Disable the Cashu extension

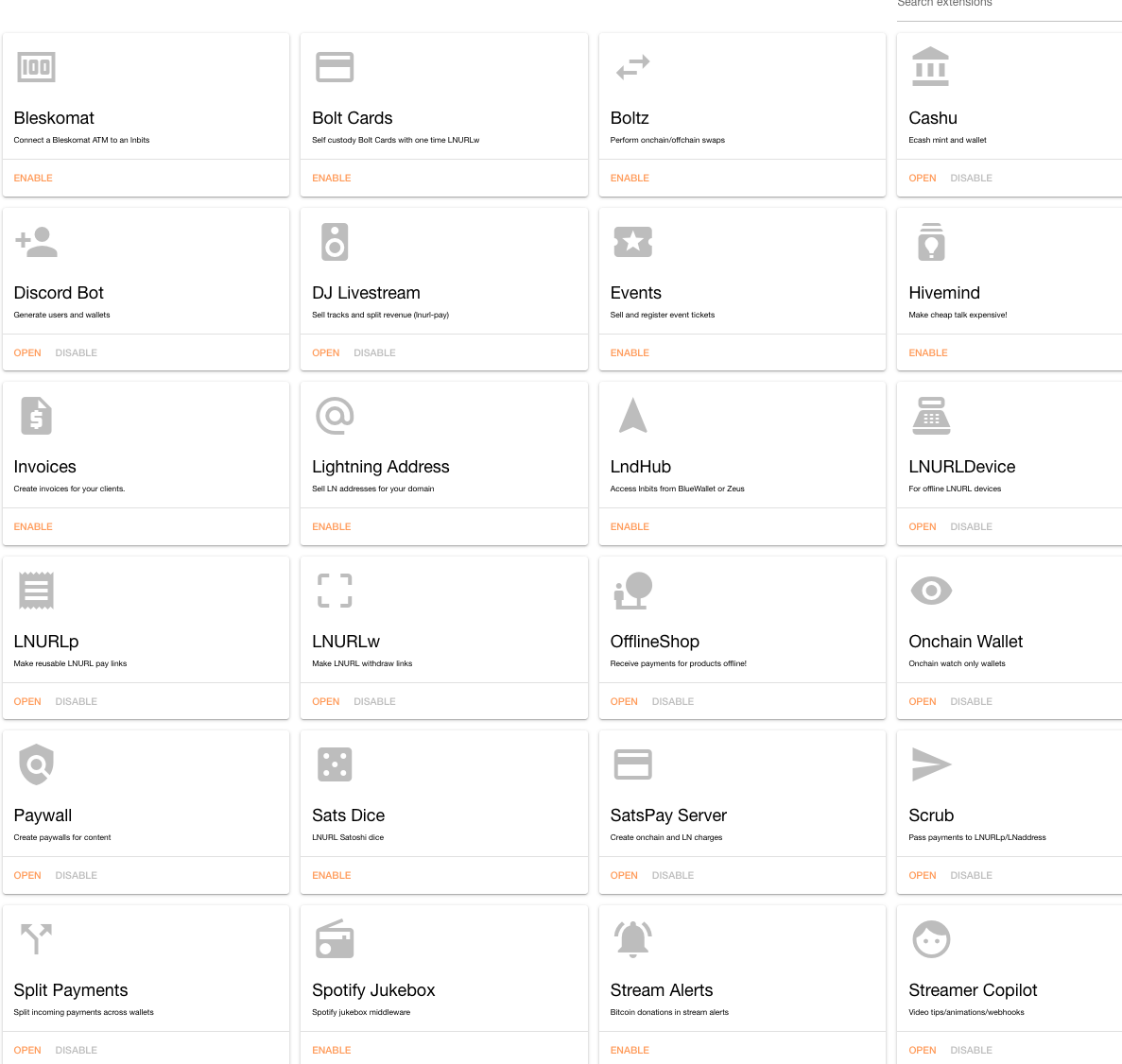coord(971,179)
